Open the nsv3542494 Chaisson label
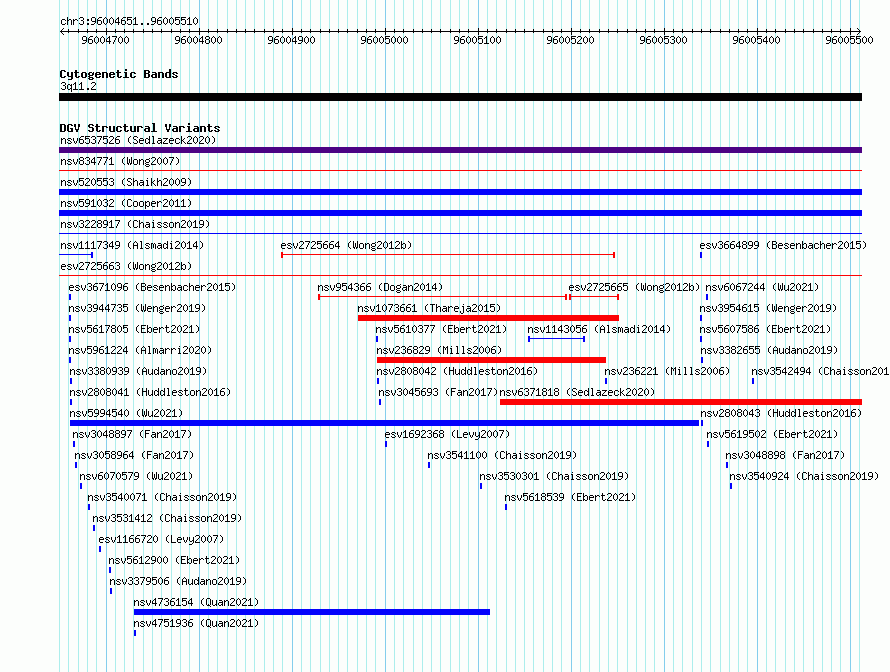 click(820, 371)
